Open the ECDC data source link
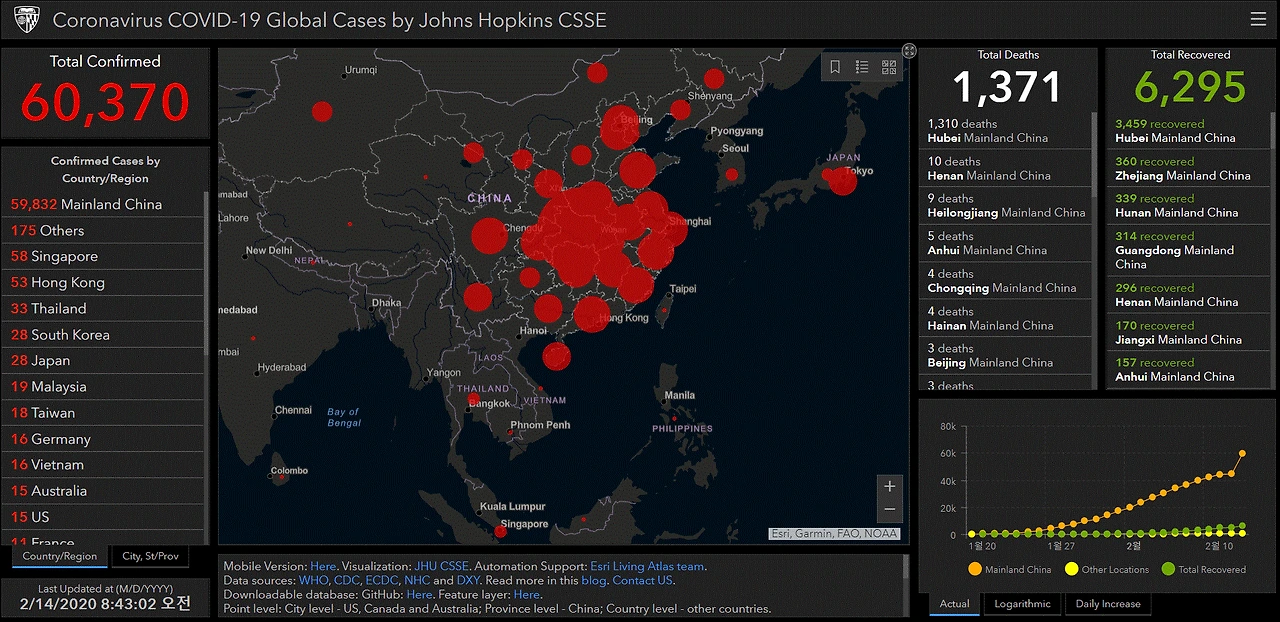This screenshot has width=1280, height=622. tap(382, 580)
